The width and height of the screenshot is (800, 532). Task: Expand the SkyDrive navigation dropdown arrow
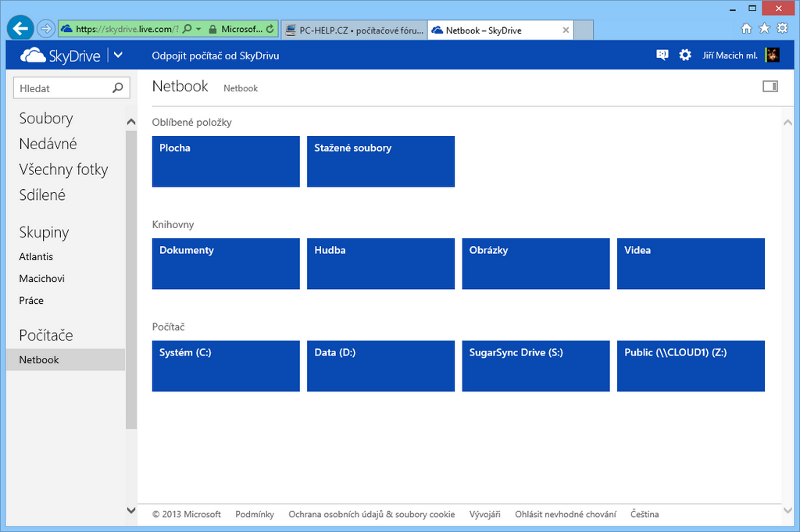coord(118,56)
